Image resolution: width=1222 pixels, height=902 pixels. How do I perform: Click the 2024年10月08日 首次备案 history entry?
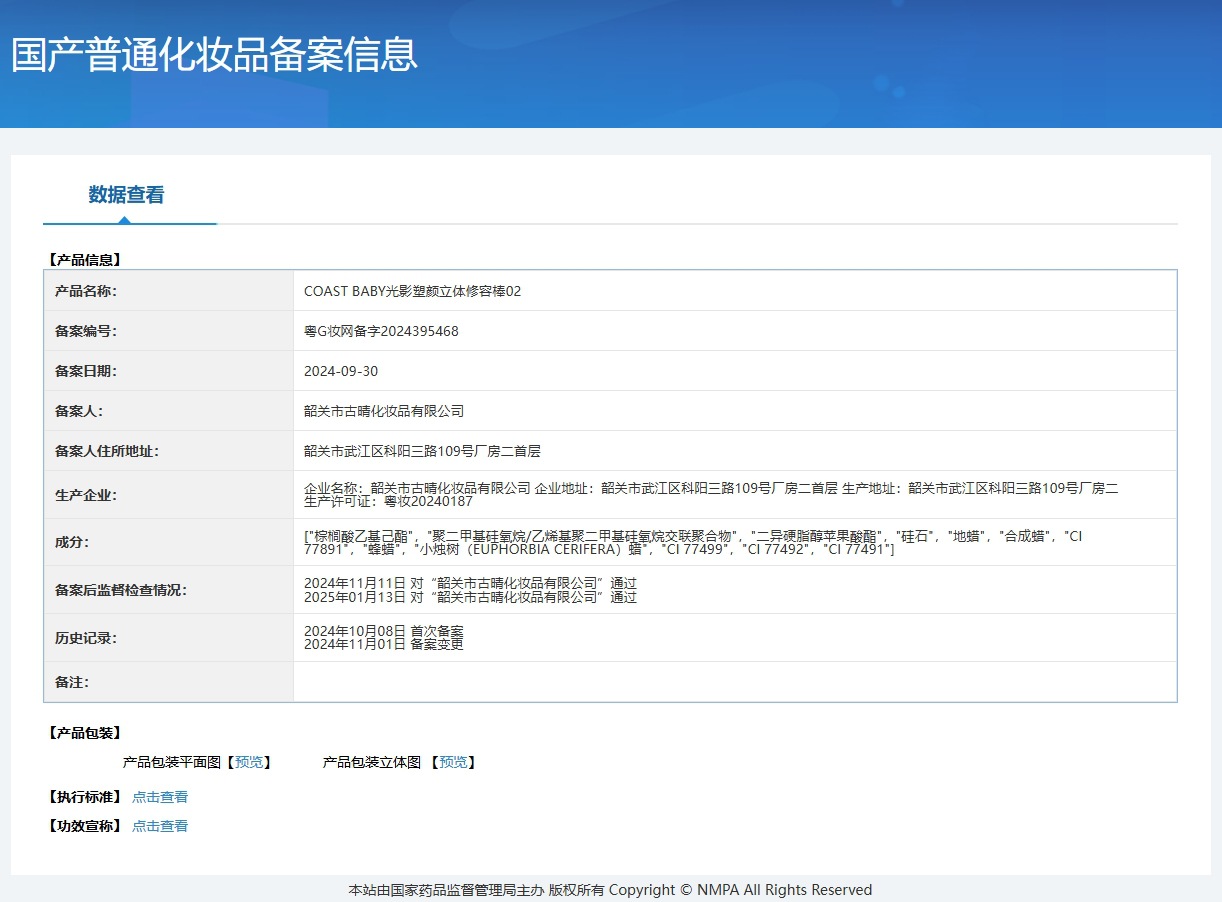[x=384, y=631]
